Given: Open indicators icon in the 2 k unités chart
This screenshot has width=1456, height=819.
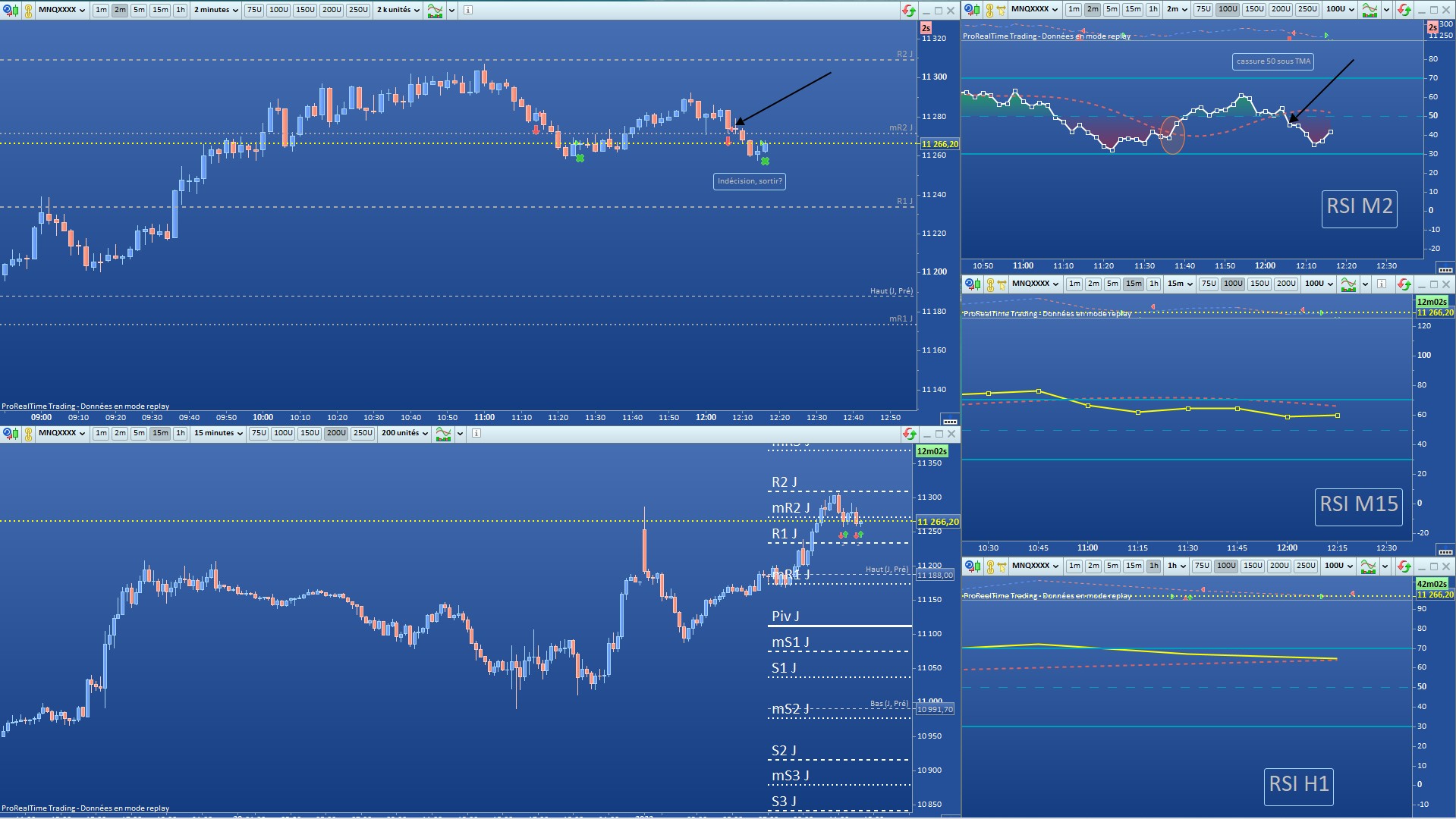Looking at the screenshot, I should click(436, 10).
